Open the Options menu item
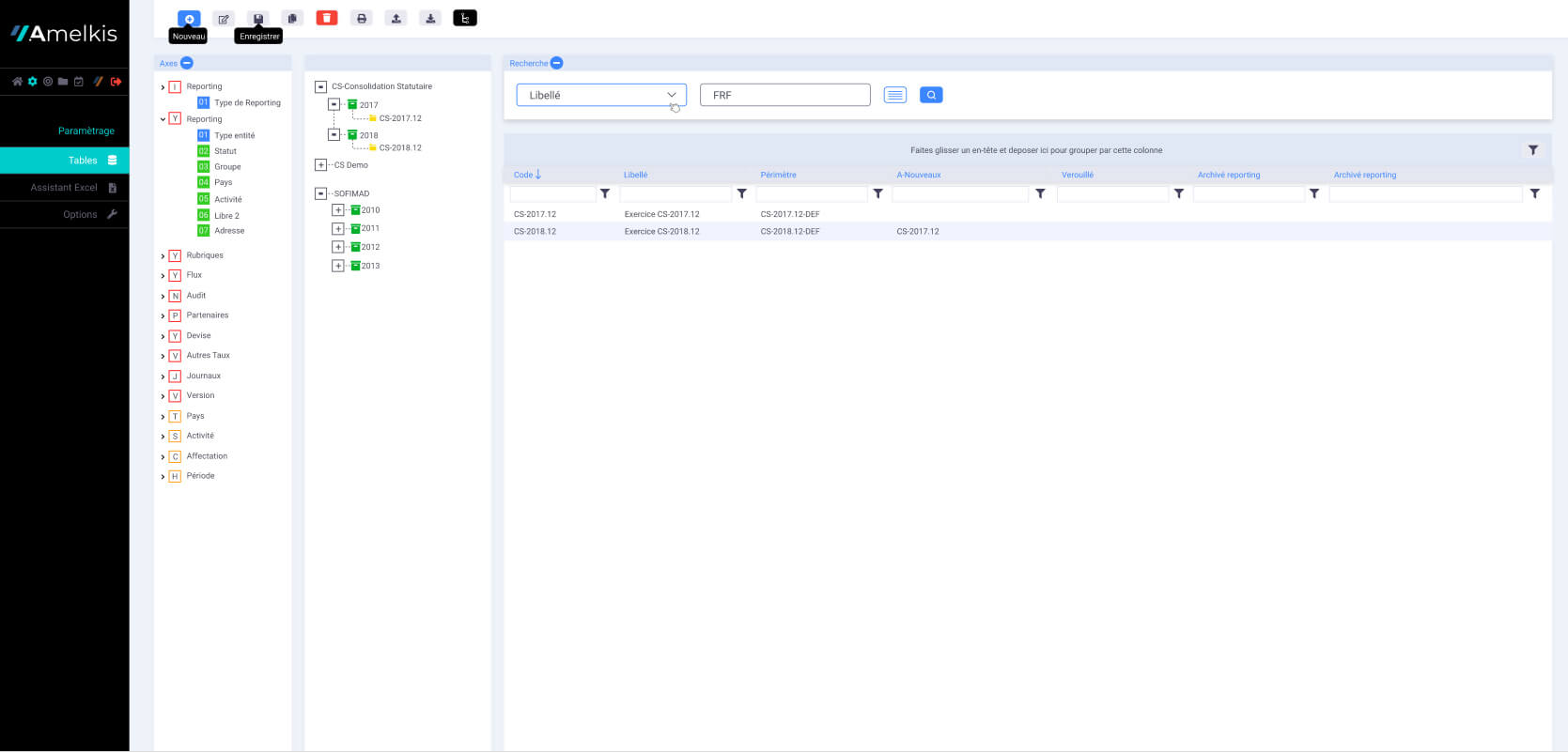Viewport: 1568px width, 753px height. pos(65,215)
